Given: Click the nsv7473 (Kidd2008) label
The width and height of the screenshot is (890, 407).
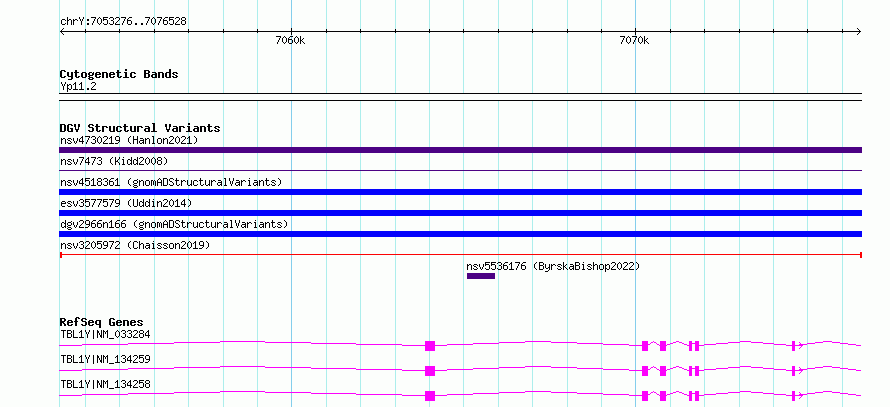Looking at the screenshot, I should pyautogui.click(x=114, y=161).
